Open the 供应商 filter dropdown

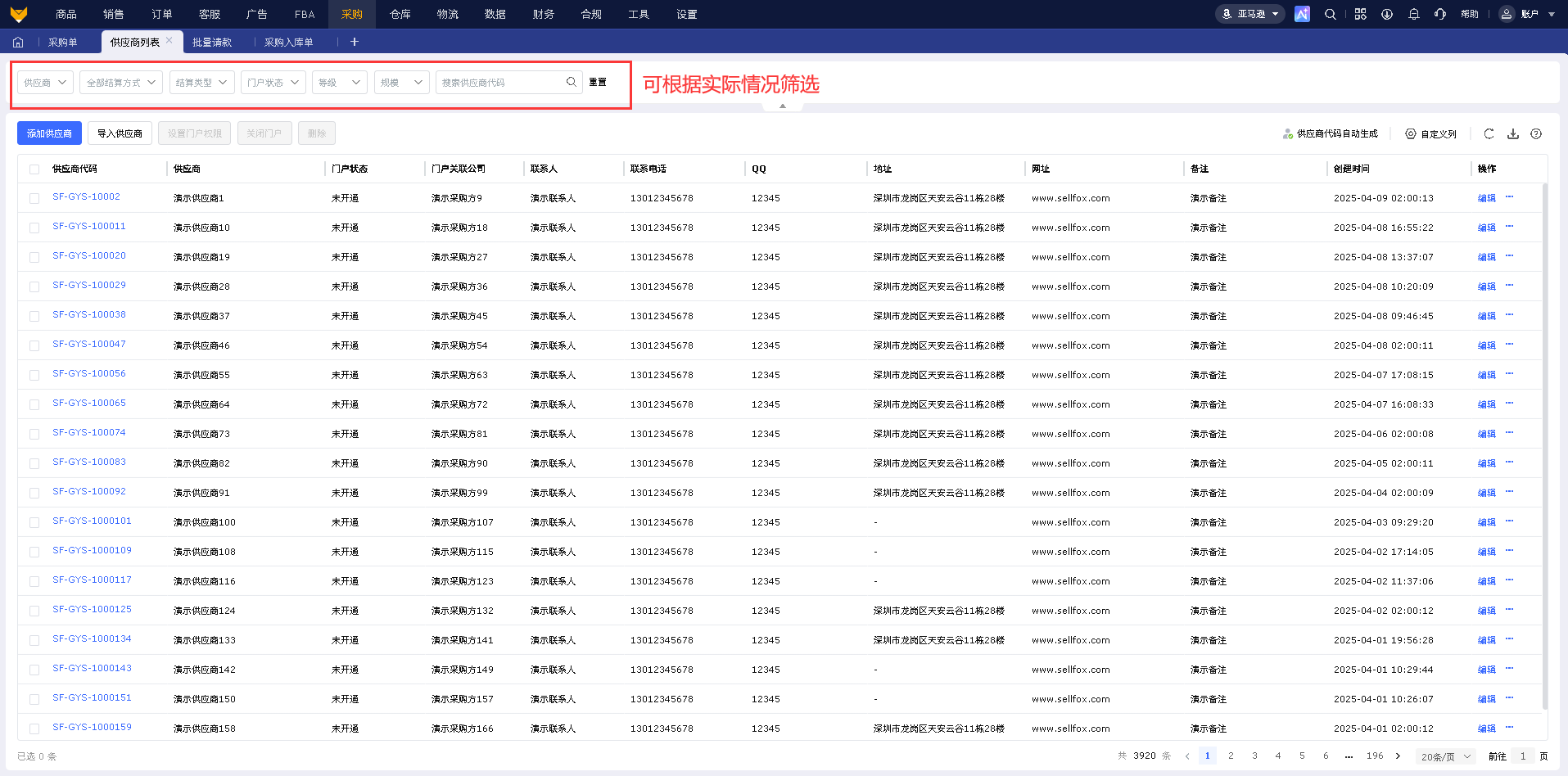[x=46, y=82]
